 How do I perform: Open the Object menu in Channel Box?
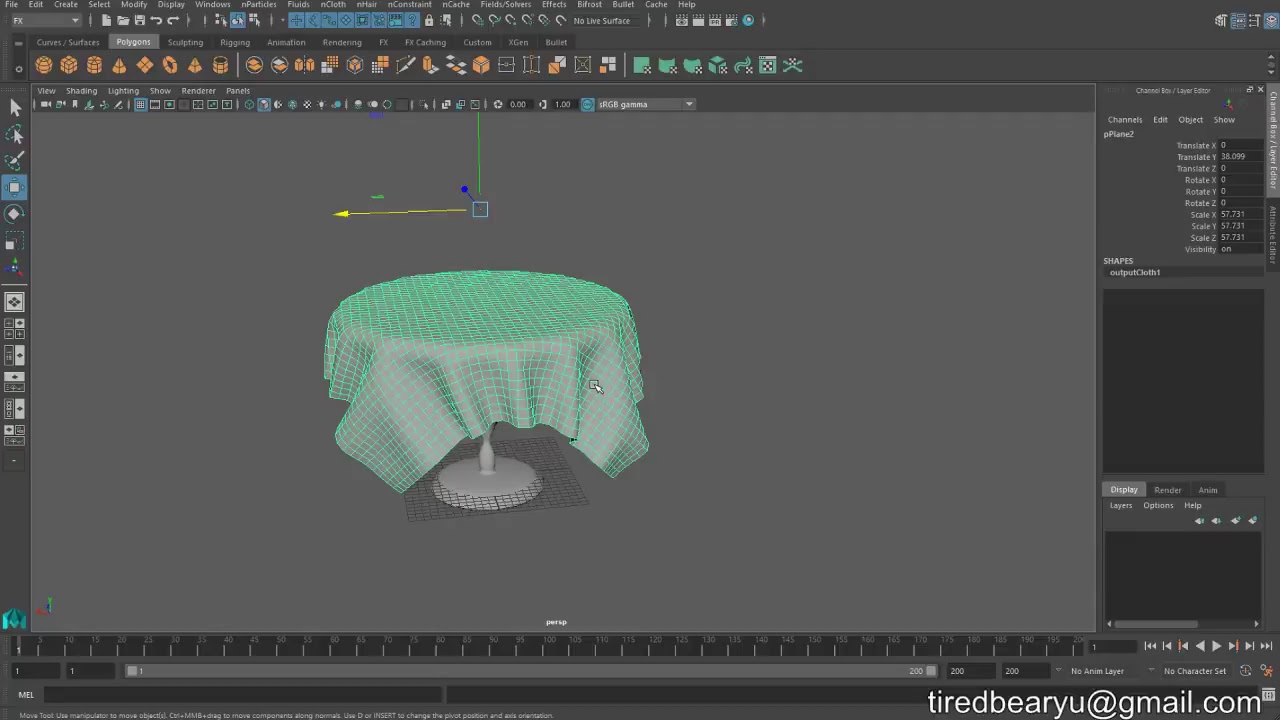click(x=1190, y=119)
